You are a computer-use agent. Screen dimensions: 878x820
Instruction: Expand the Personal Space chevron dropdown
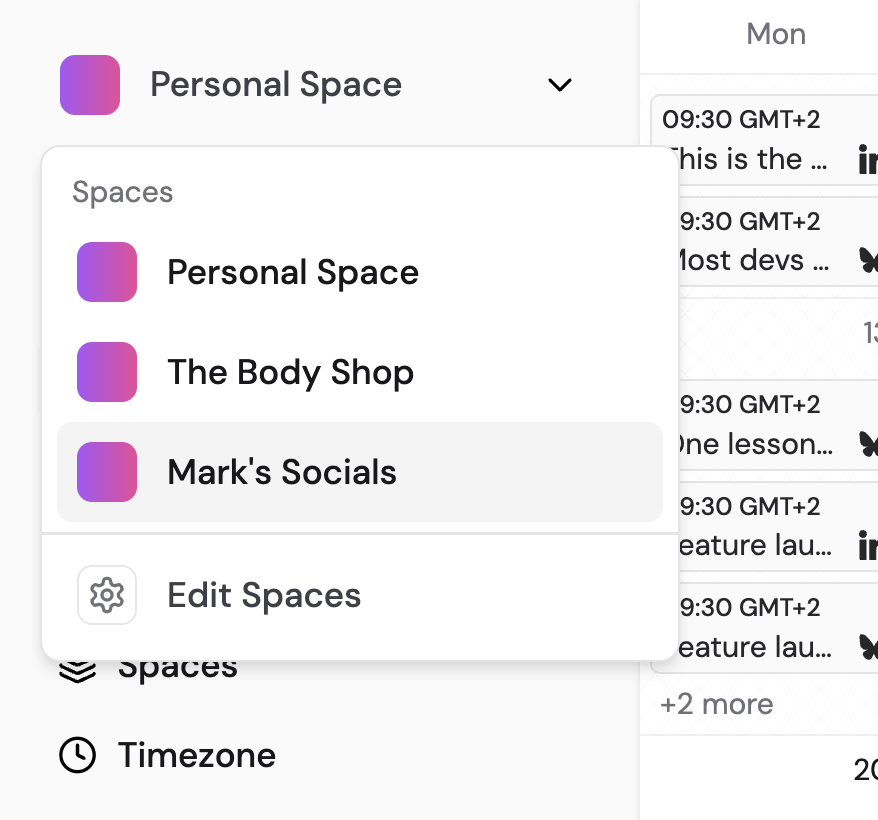560,85
